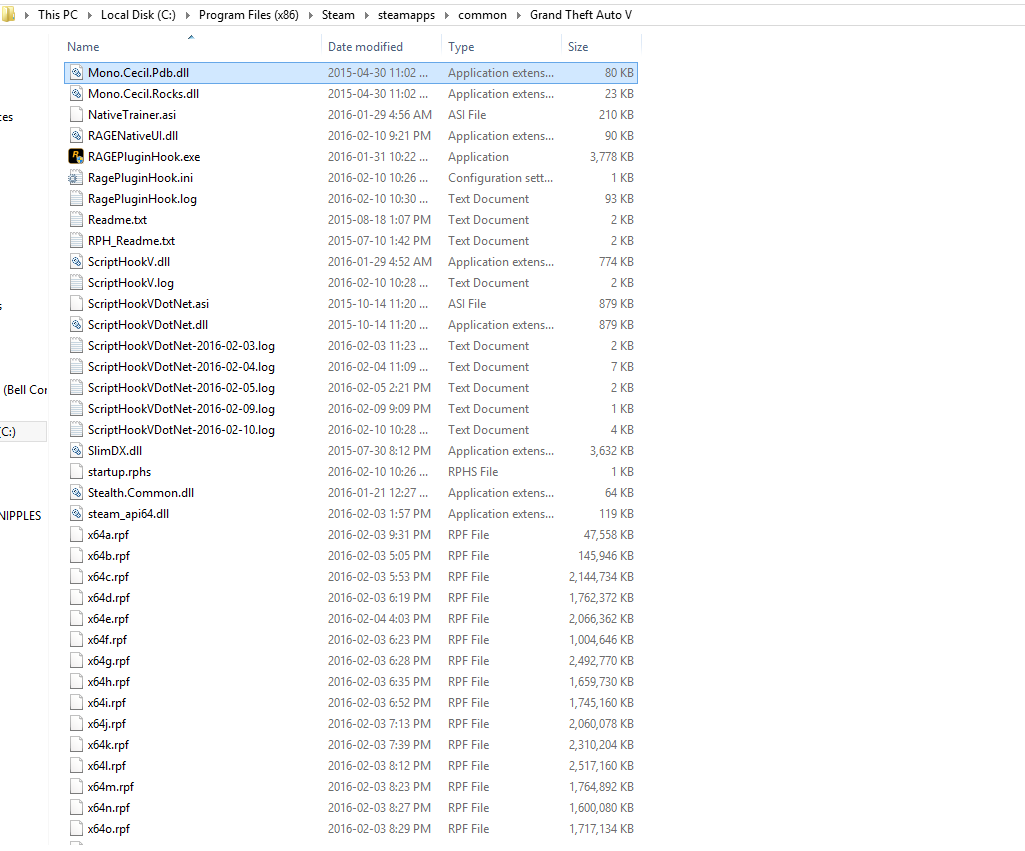Click the Grand Theft Auto V breadcrumb
1025x851 pixels.
[580, 14]
